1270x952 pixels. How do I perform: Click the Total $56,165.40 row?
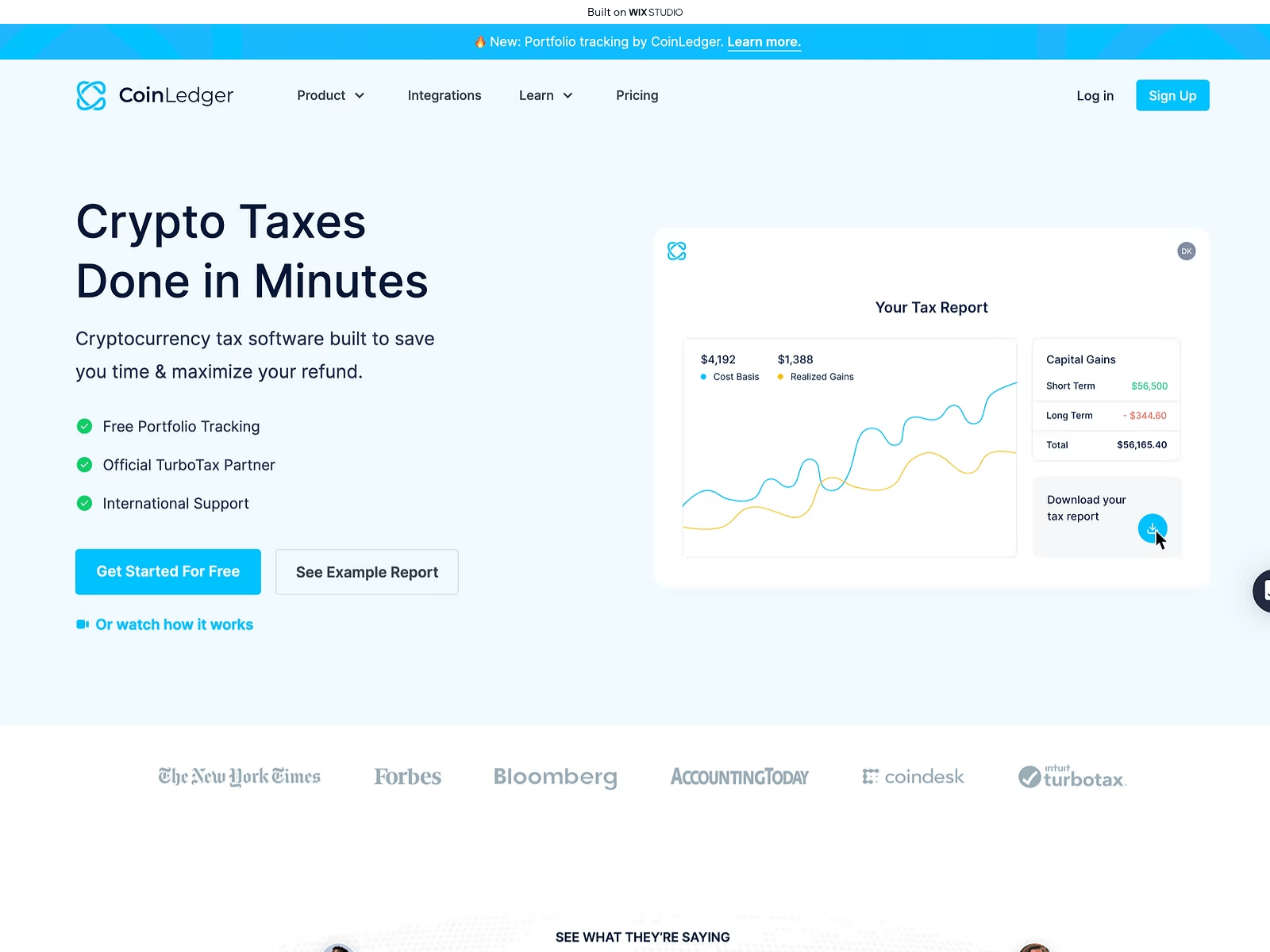coord(1106,445)
